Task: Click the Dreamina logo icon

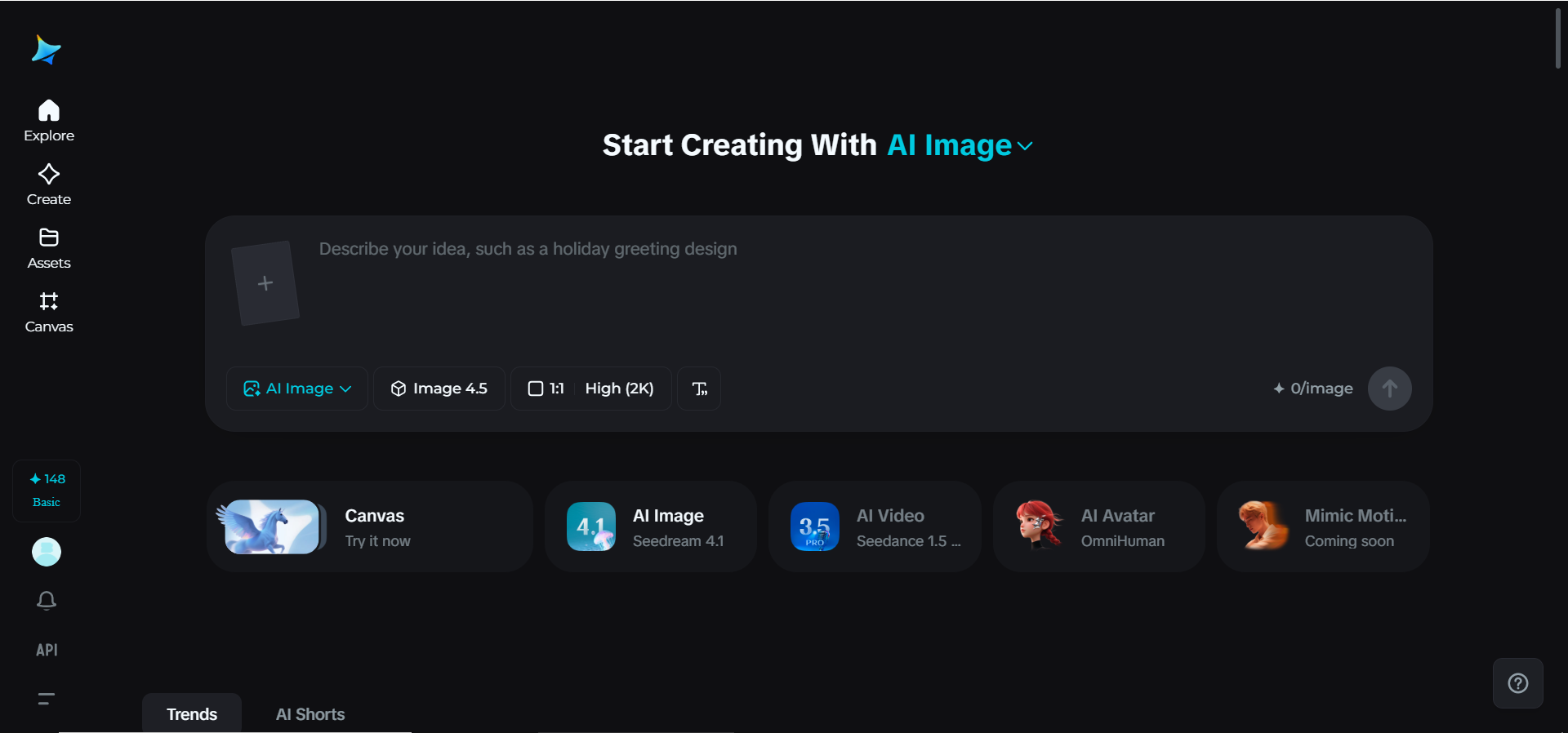Action: point(47,50)
